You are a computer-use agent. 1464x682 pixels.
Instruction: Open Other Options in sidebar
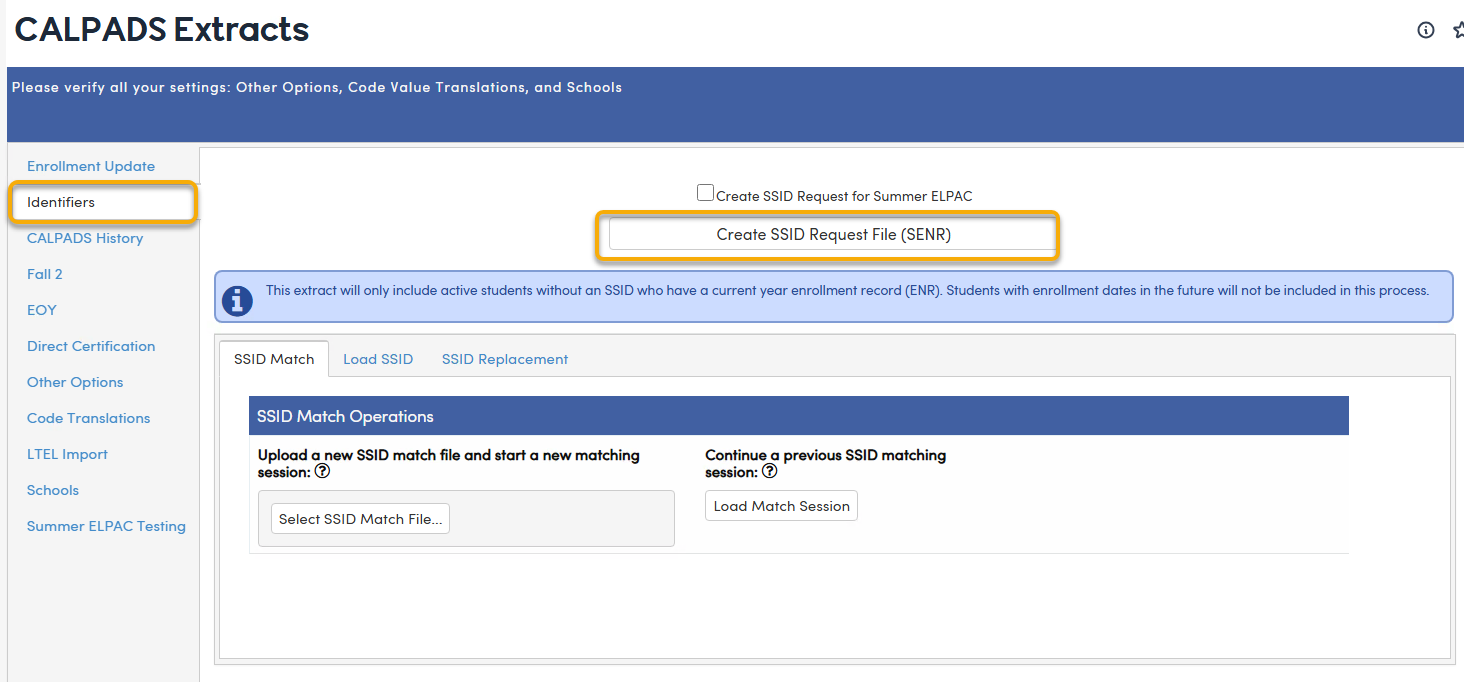pyautogui.click(x=75, y=382)
